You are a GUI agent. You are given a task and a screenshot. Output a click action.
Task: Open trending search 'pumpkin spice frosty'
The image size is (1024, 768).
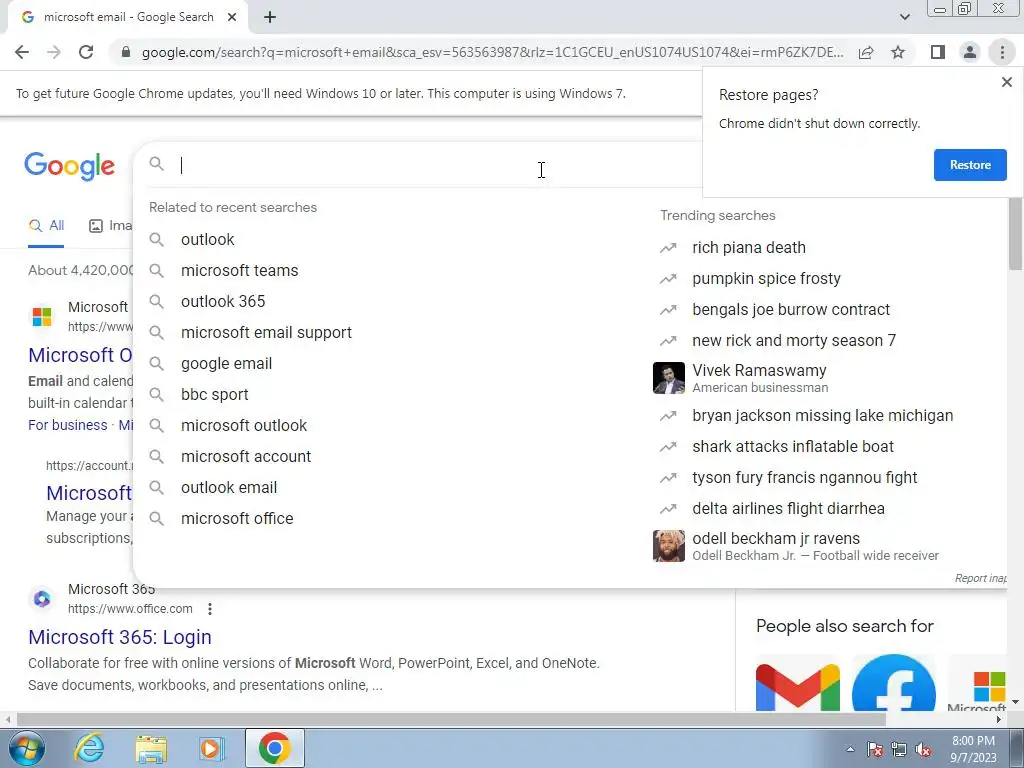click(766, 279)
